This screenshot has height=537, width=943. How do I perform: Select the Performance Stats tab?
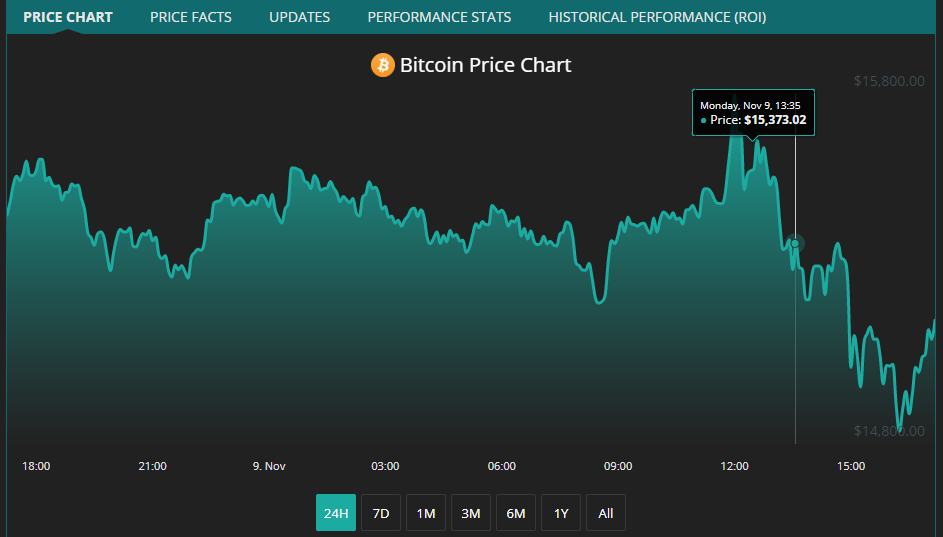[x=439, y=17]
